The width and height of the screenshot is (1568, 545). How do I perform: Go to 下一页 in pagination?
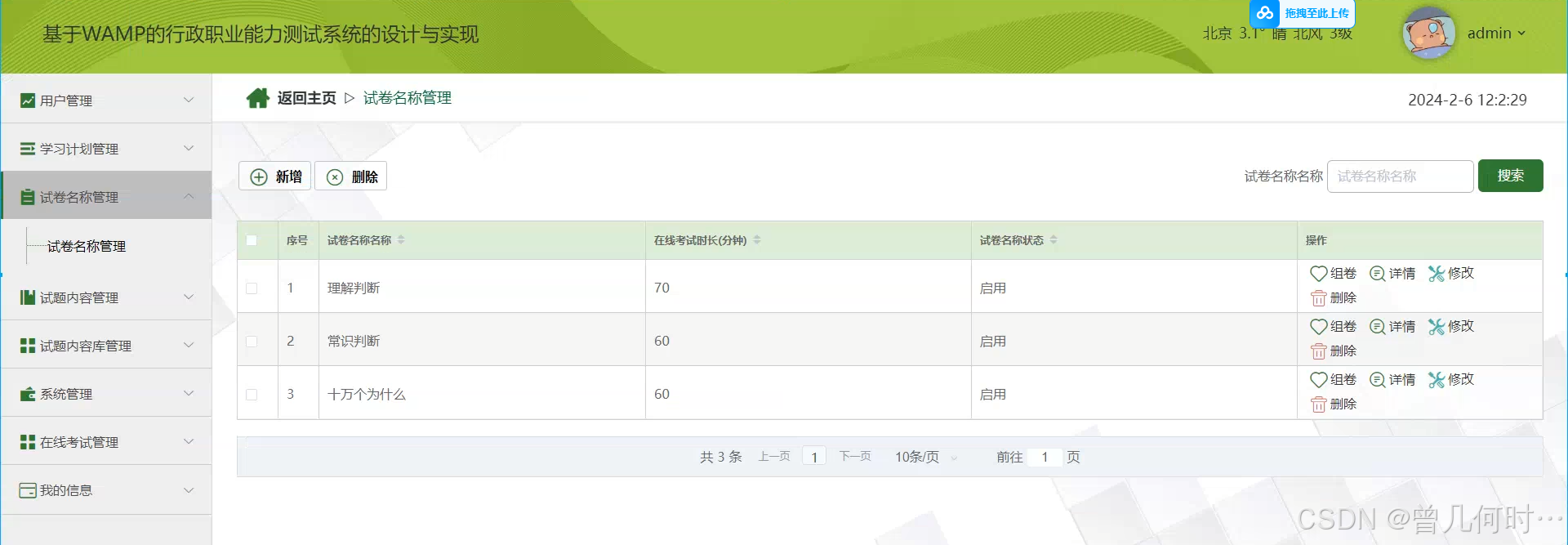point(855,457)
